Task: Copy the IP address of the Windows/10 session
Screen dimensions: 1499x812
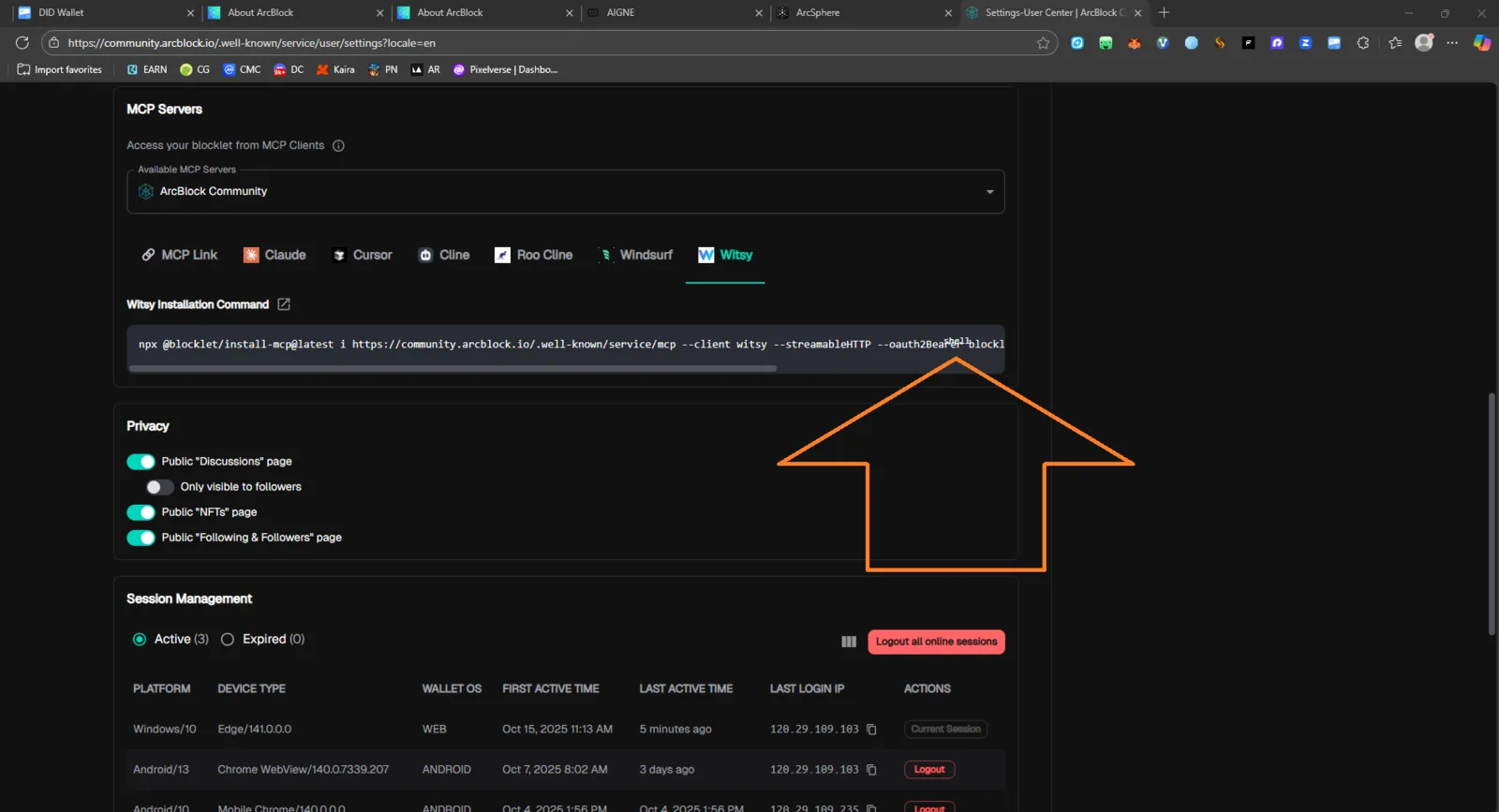Action: (872, 730)
